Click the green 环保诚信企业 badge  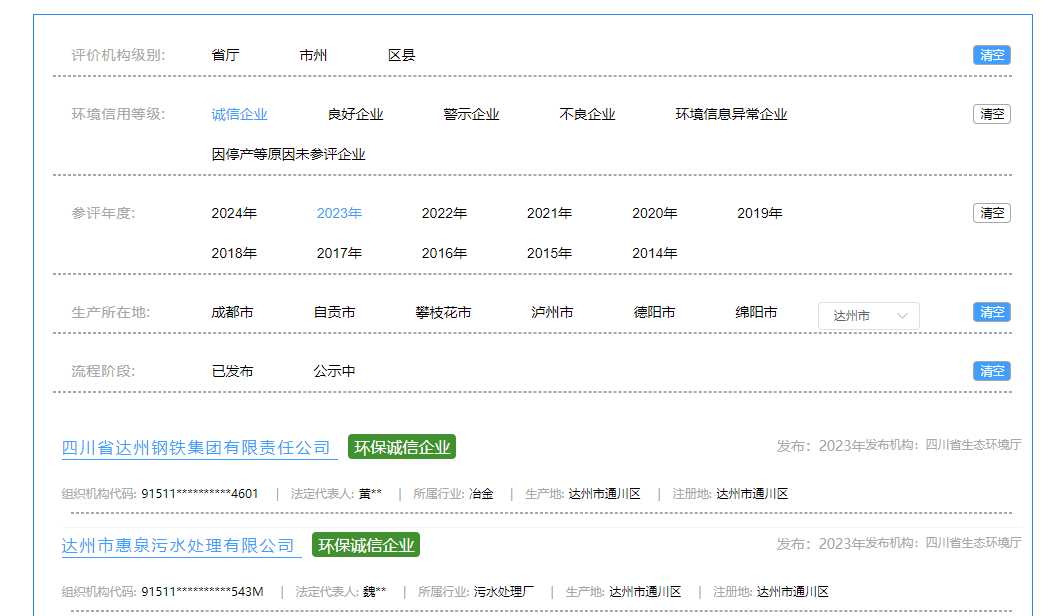pyautogui.click(x=401, y=447)
